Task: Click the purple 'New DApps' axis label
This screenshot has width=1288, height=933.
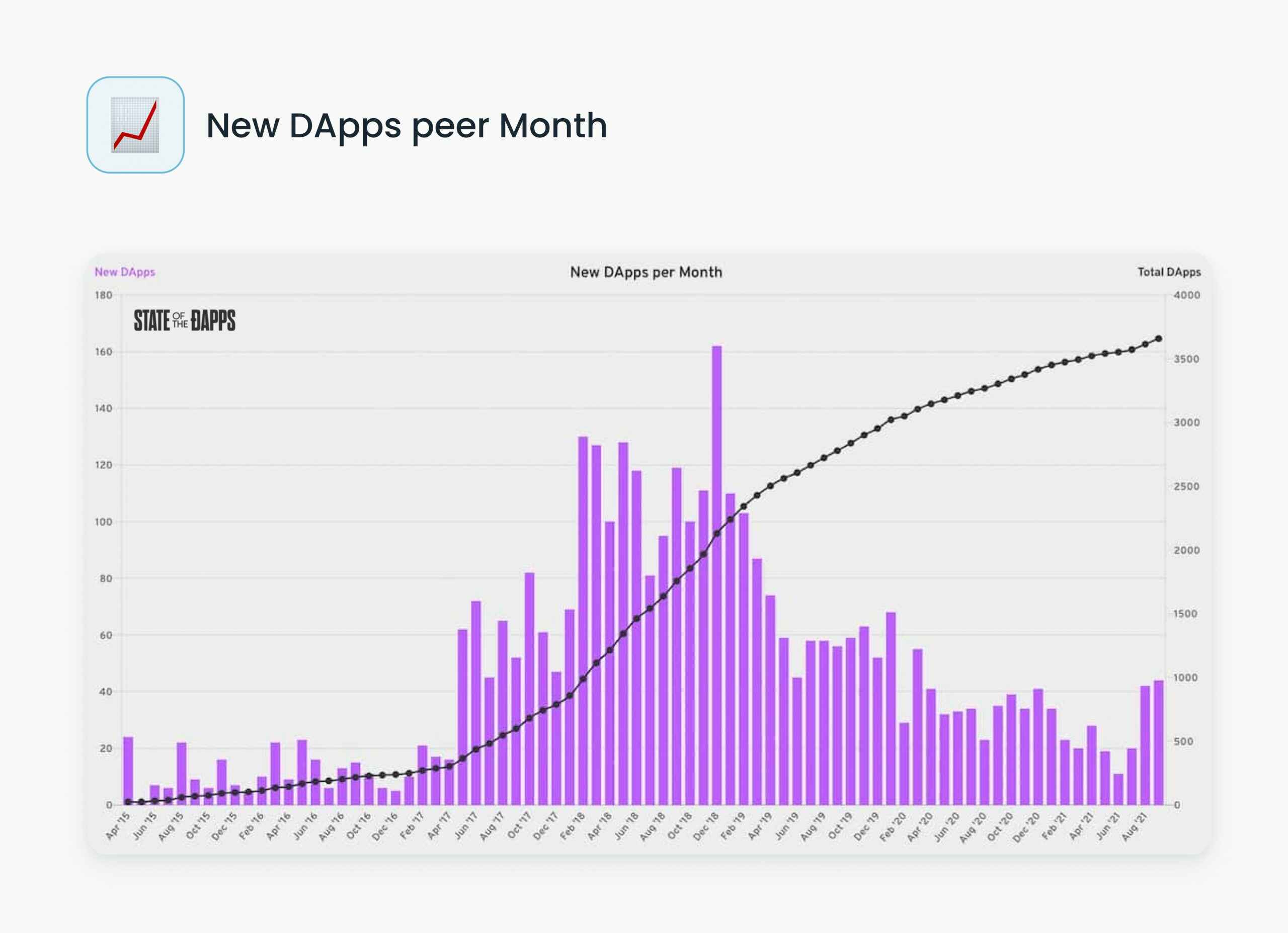Action: (125, 272)
